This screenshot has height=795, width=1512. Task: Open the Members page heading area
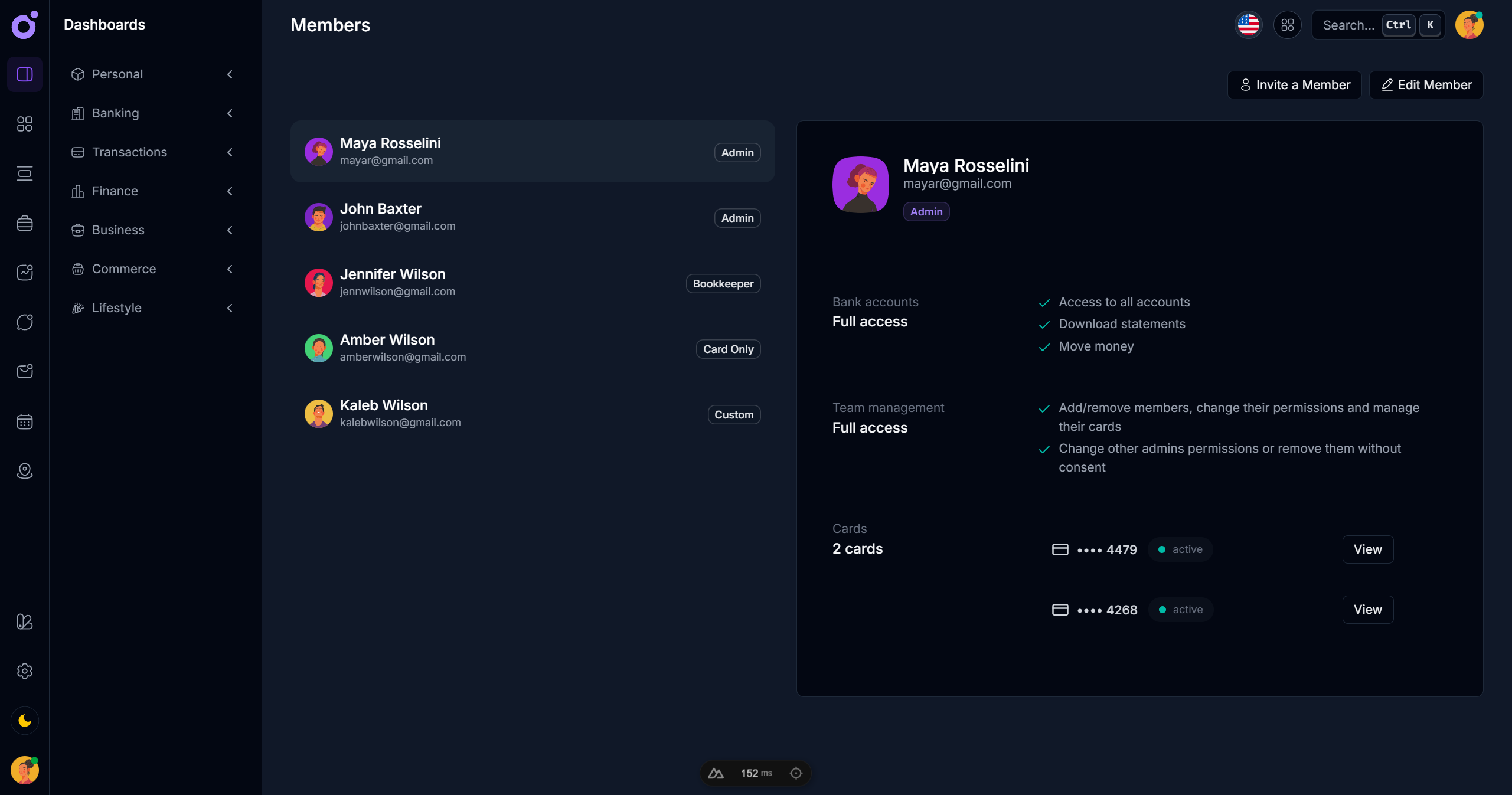tap(330, 25)
